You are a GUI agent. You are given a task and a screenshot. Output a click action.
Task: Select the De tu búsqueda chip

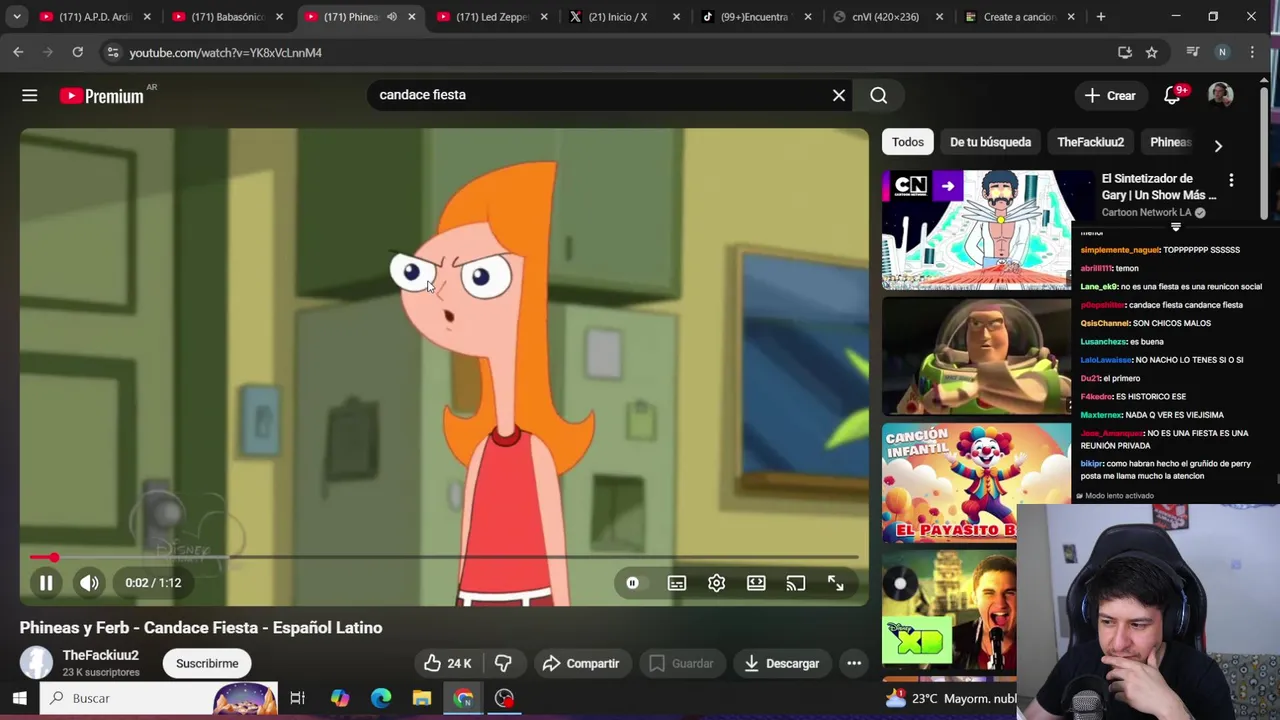pos(990,142)
